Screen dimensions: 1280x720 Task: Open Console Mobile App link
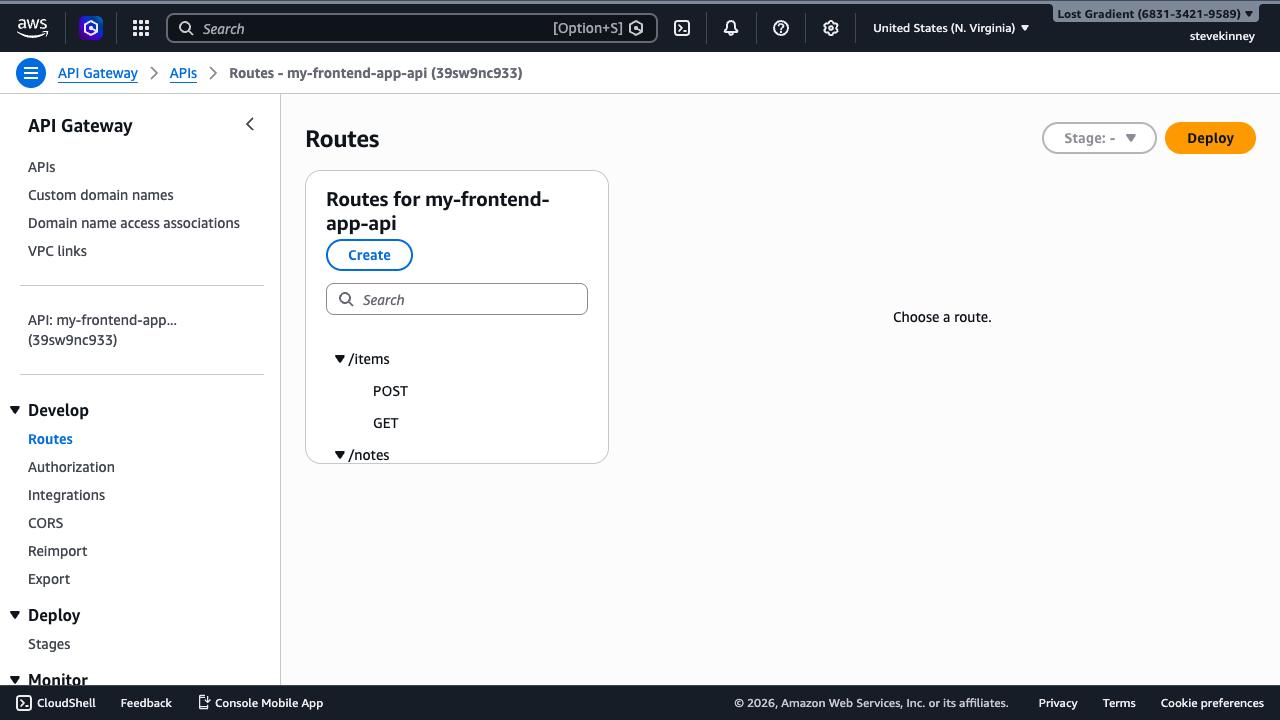coord(261,703)
